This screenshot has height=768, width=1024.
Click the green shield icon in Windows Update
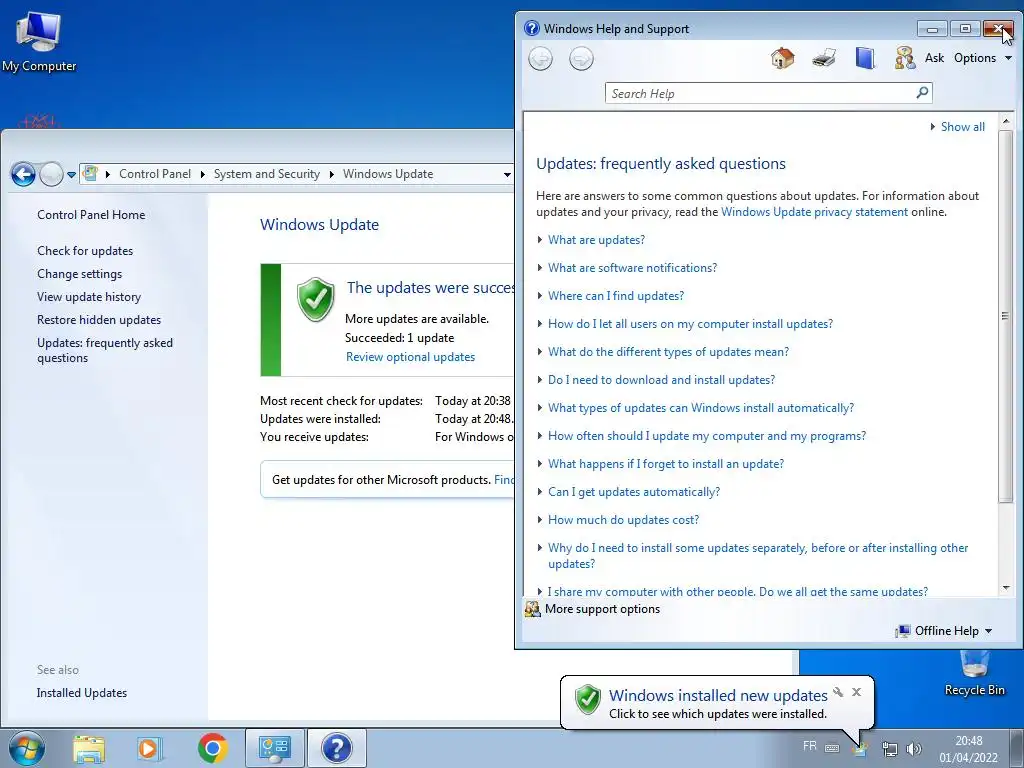click(315, 299)
